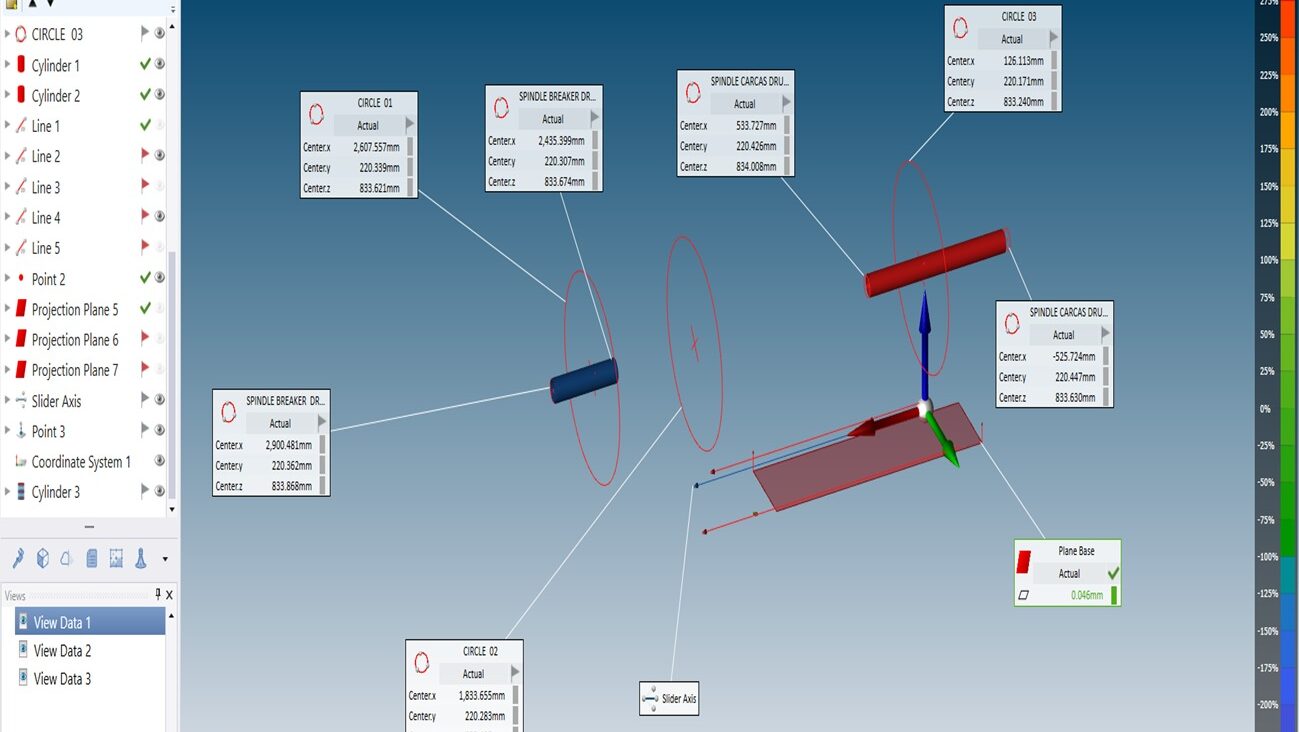1299x732 pixels.
Task: Click the Cylinder 3 blue cylinder icon
Action: (x=21, y=492)
